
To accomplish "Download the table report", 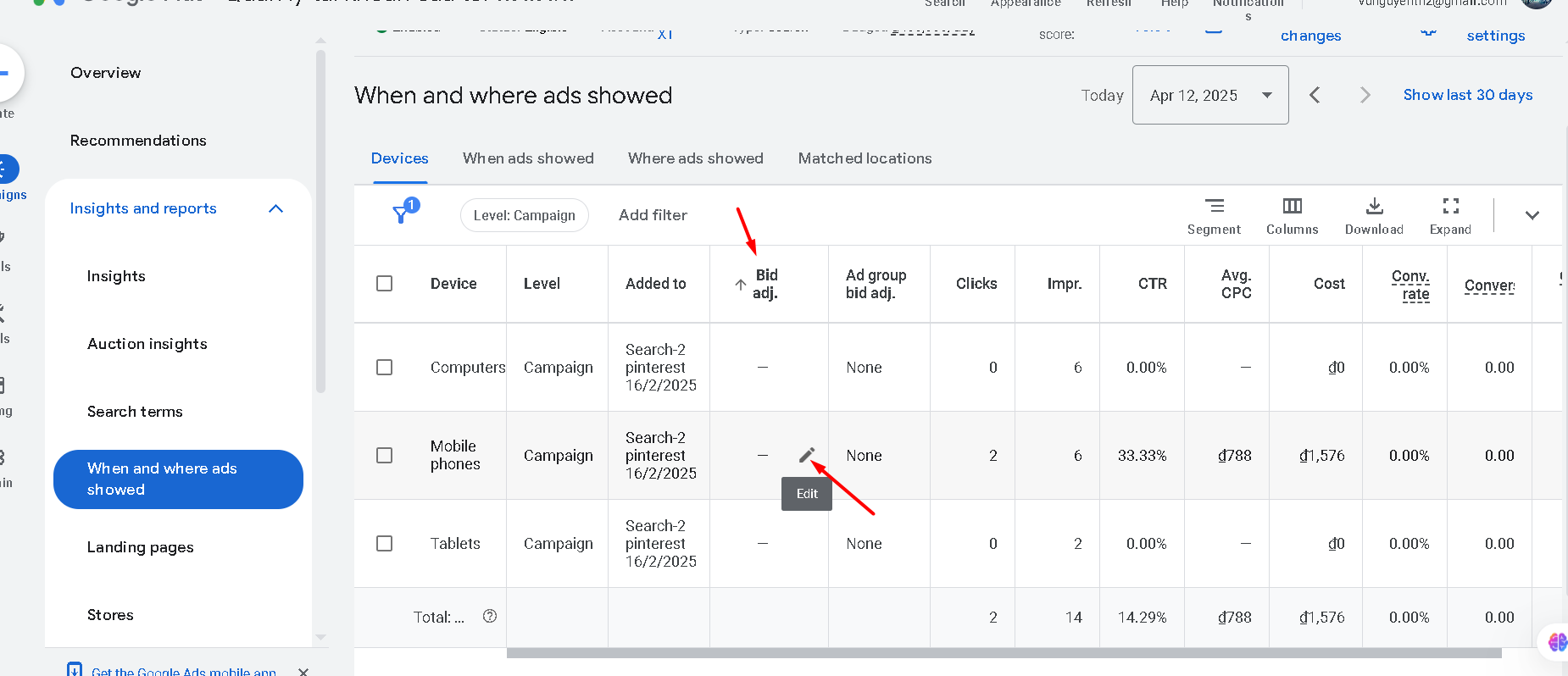I will pyautogui.click(x=1374, y=216).
